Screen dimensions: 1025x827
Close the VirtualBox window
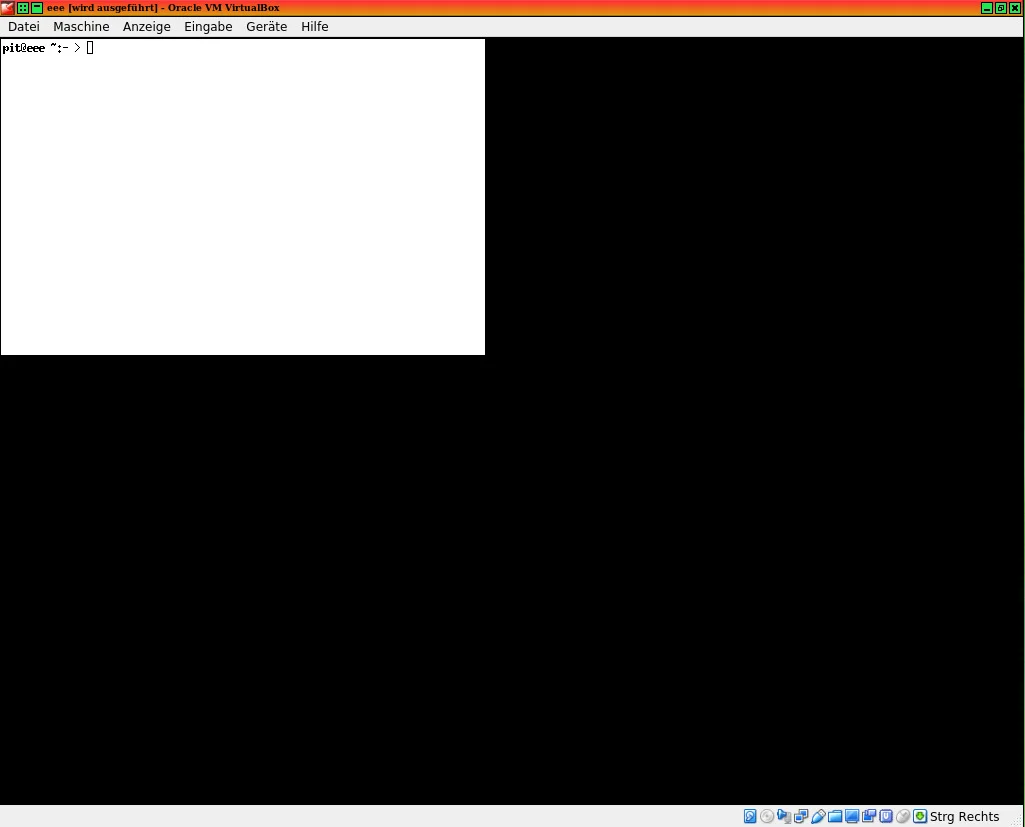click(x=1015, y=8)
